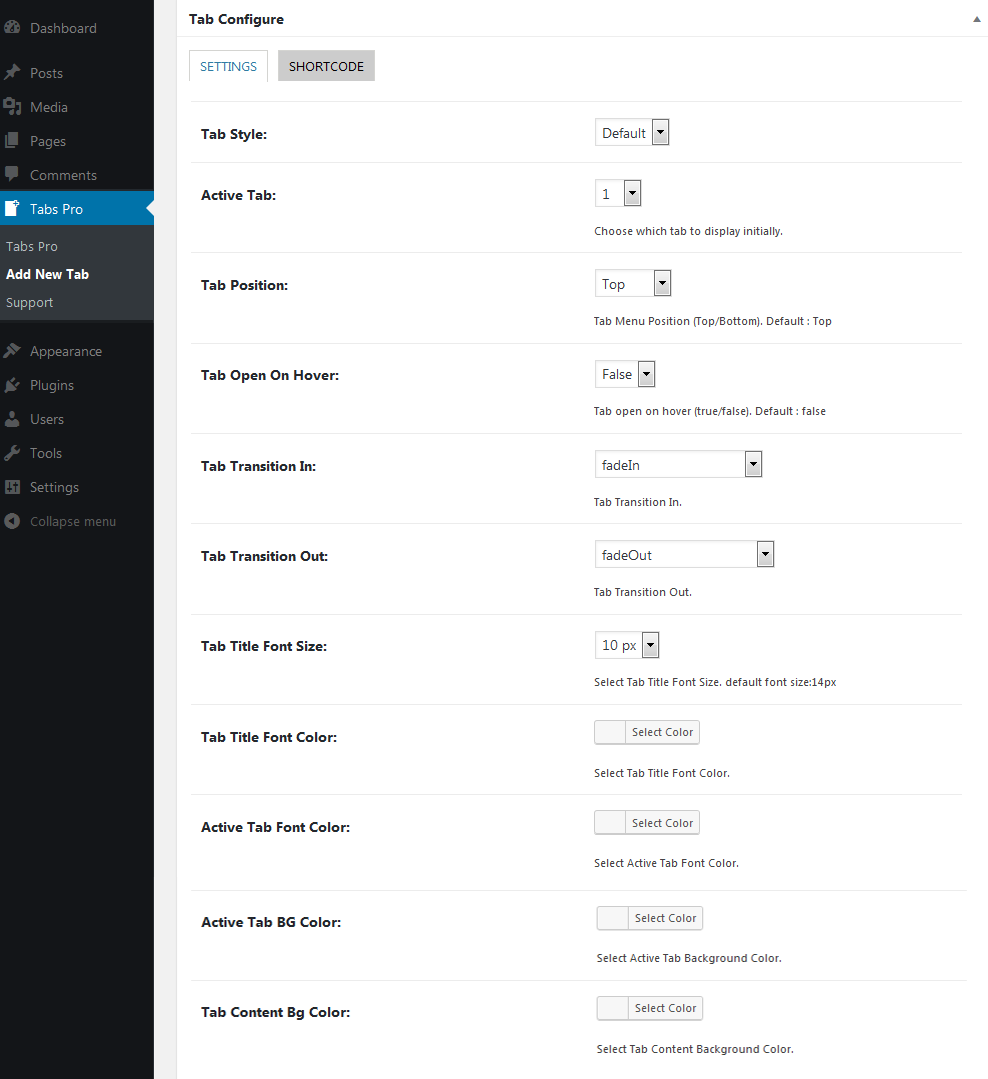Switch to the SETTINGS tab
Viewport: 988px width, 1079px height.
tap(228, 66)
